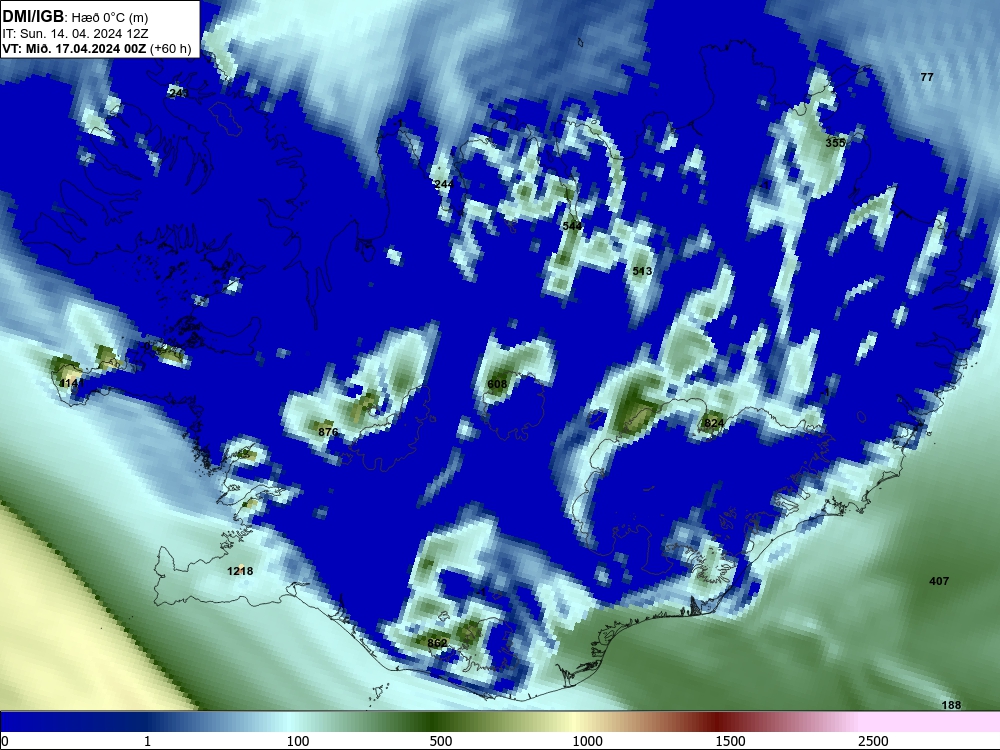
Task: Click the map value '1218'
Action: (x=240, y=571)
